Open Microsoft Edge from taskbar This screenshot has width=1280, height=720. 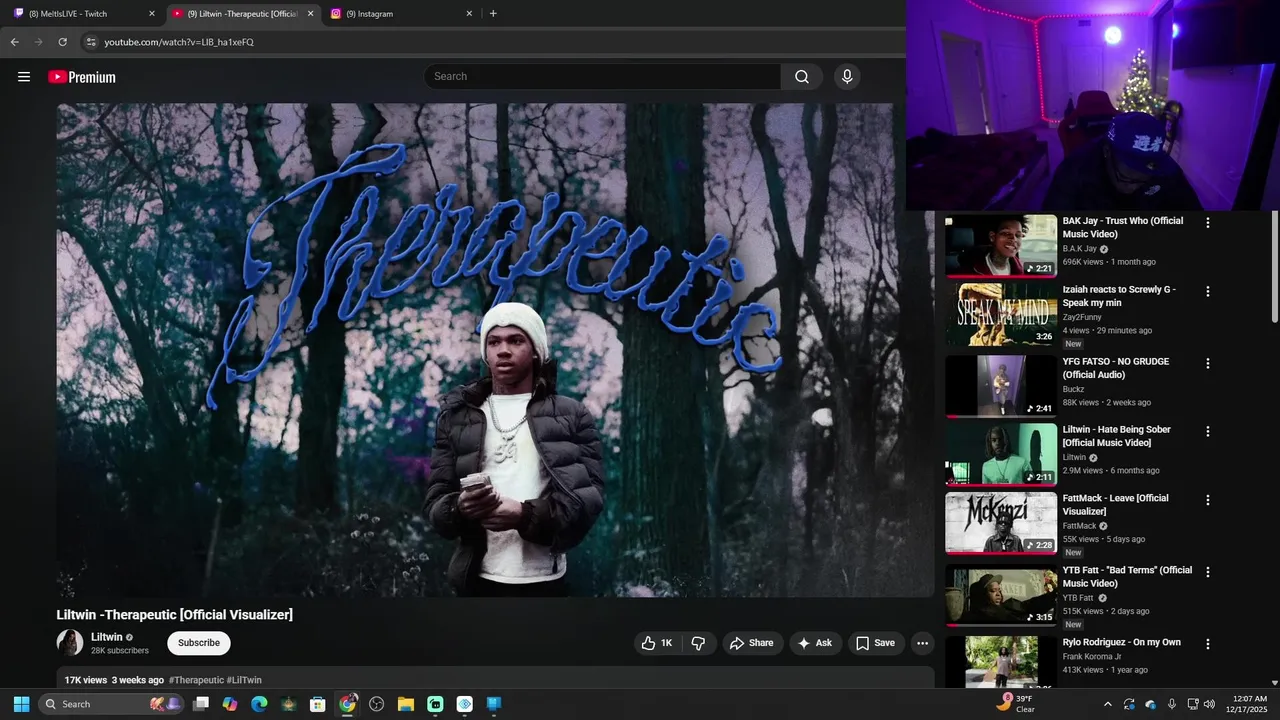(259, 704)
